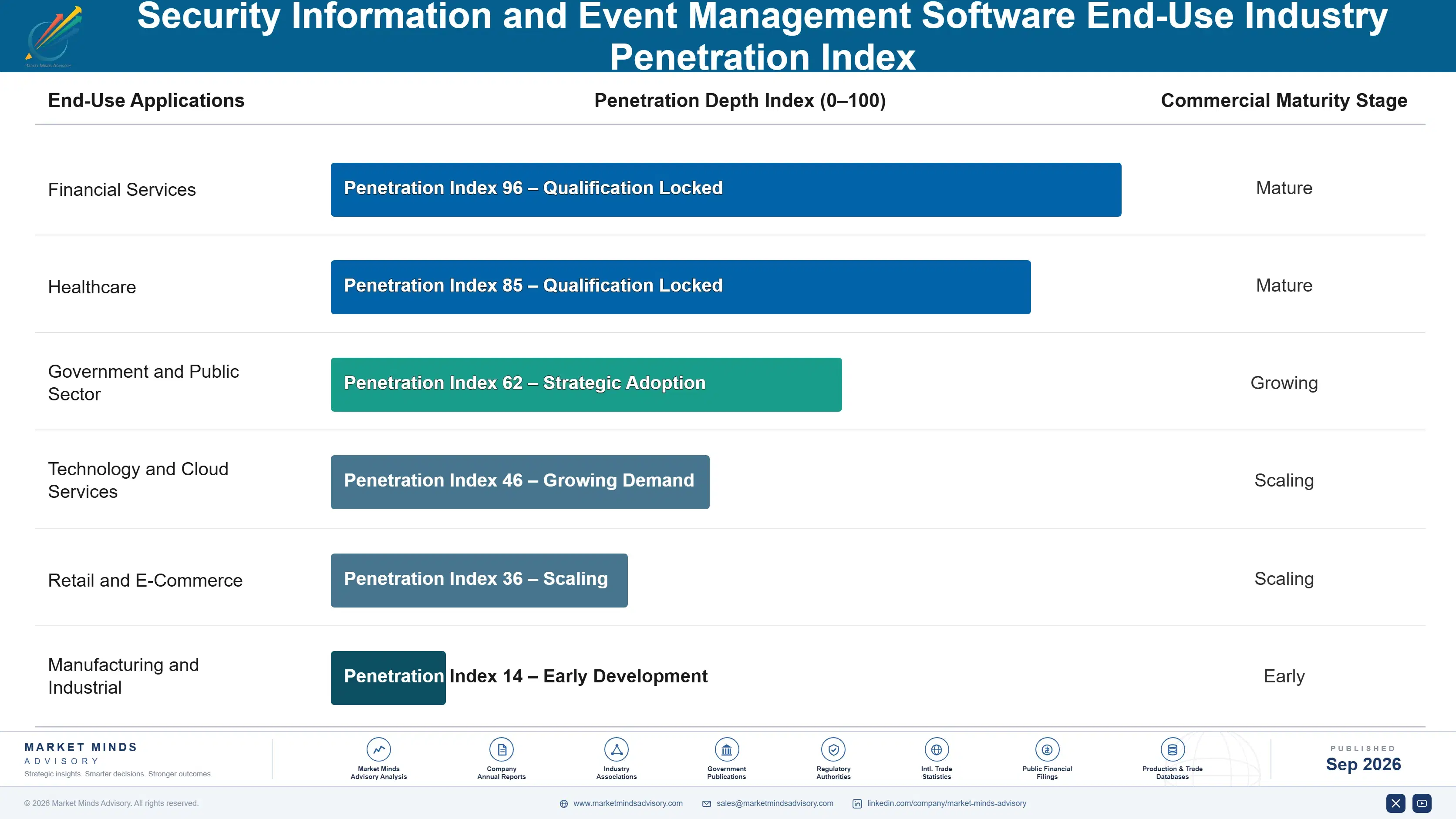1456x819 pixels.
Task: Select the Production & Trade Databases icon
Action: 1172,749
